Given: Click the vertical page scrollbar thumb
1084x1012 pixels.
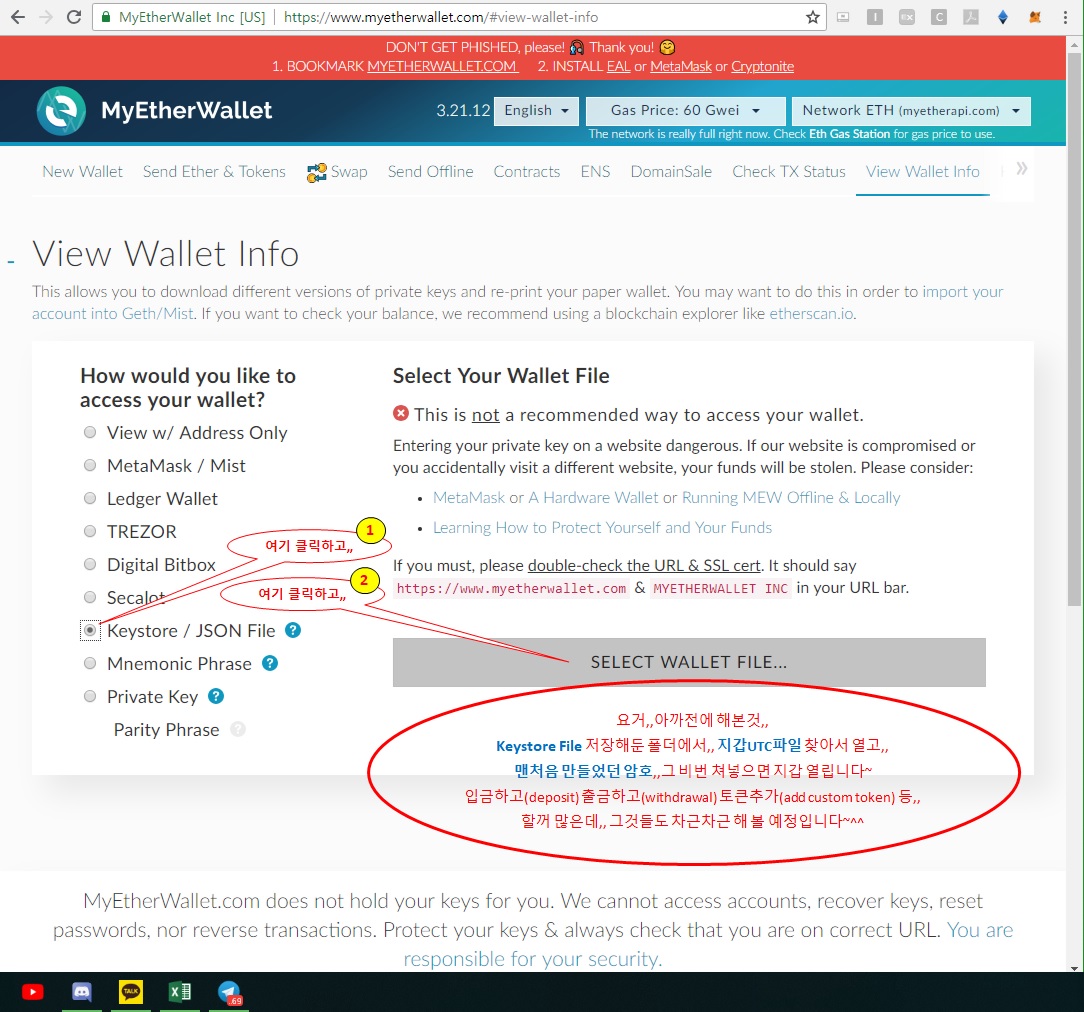Looking at the screenshot, I should coord(1074,328).
